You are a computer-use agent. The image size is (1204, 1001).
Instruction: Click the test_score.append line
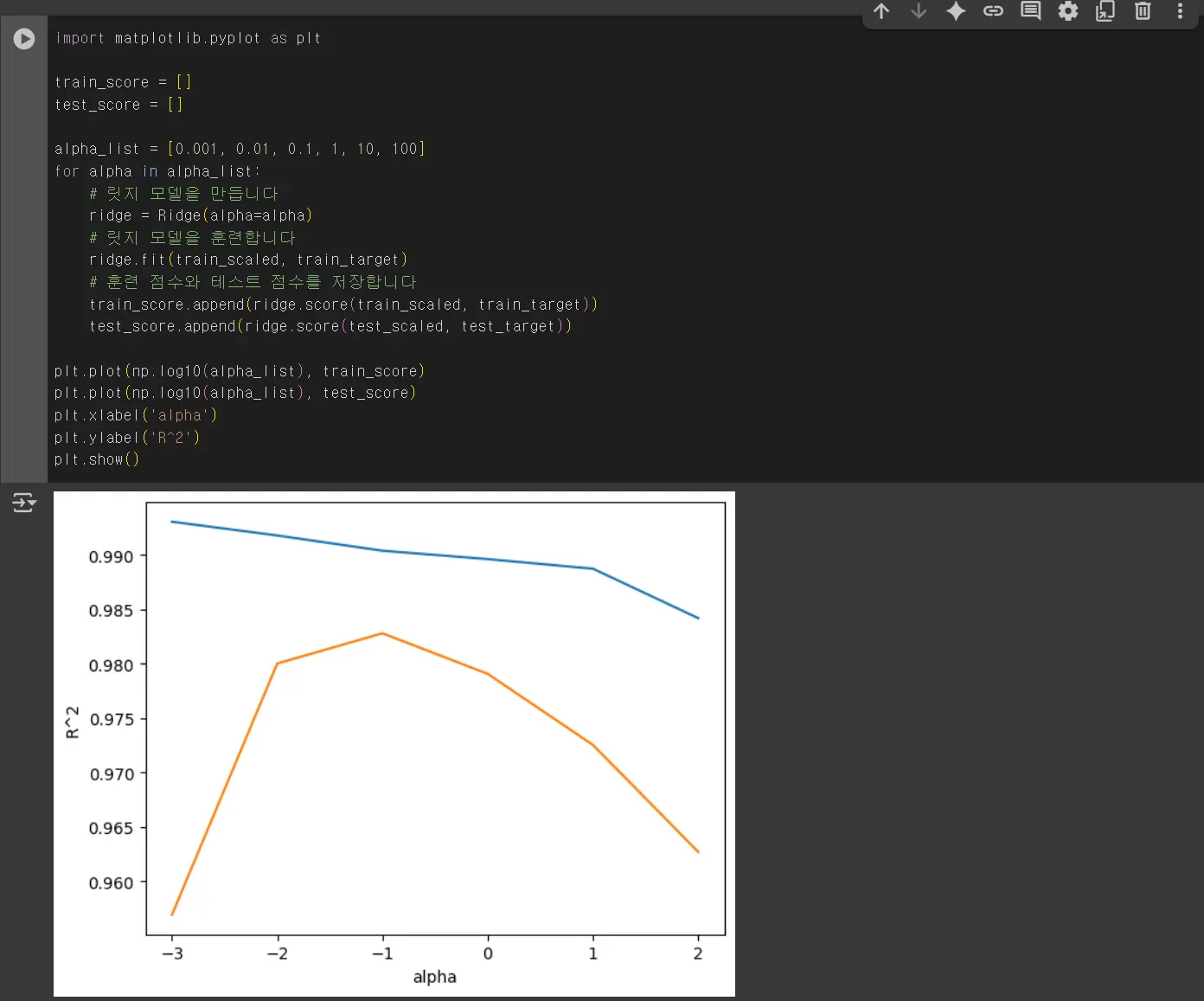[x=330, y=326]
